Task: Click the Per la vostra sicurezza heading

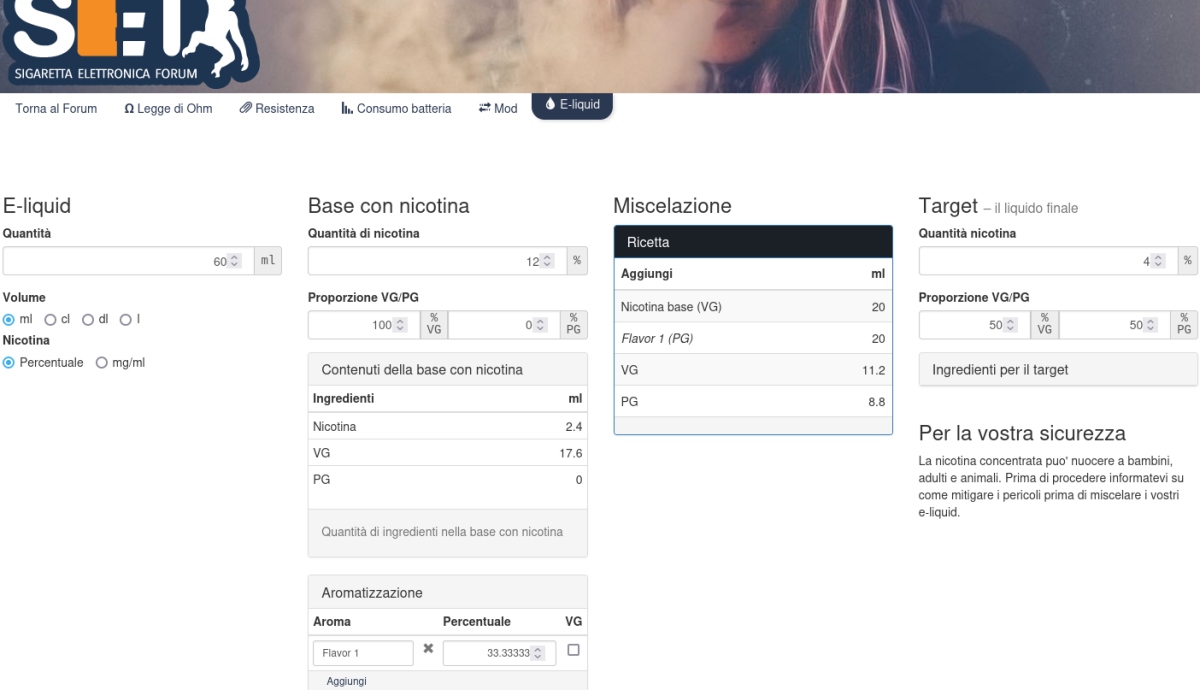Action: point(1022,434)
